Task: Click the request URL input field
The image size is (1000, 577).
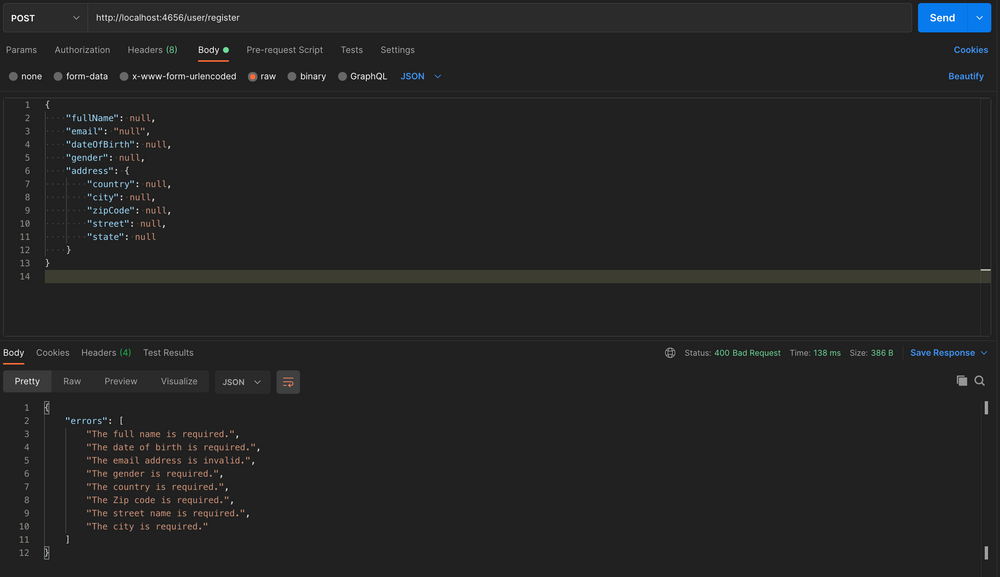Action: coord(500,18)
